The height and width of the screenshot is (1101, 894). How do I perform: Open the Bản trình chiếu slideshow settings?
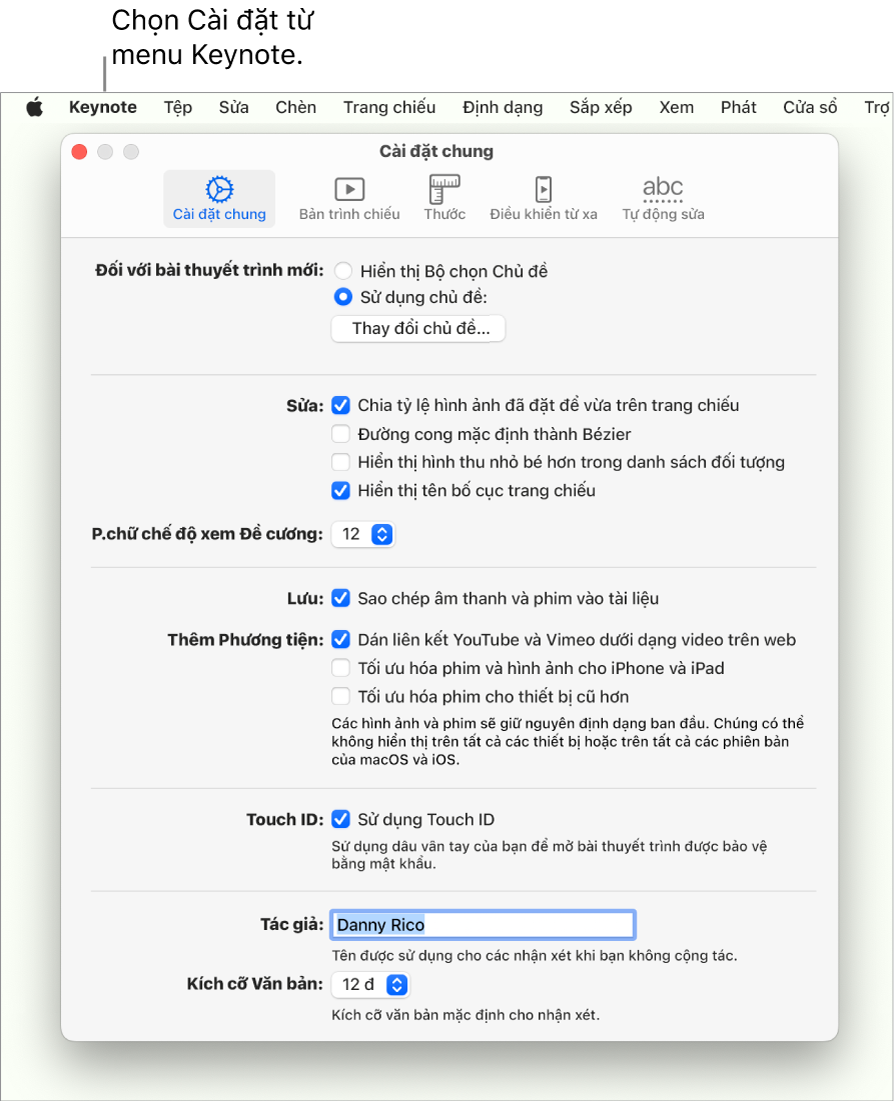pos(349,199)
